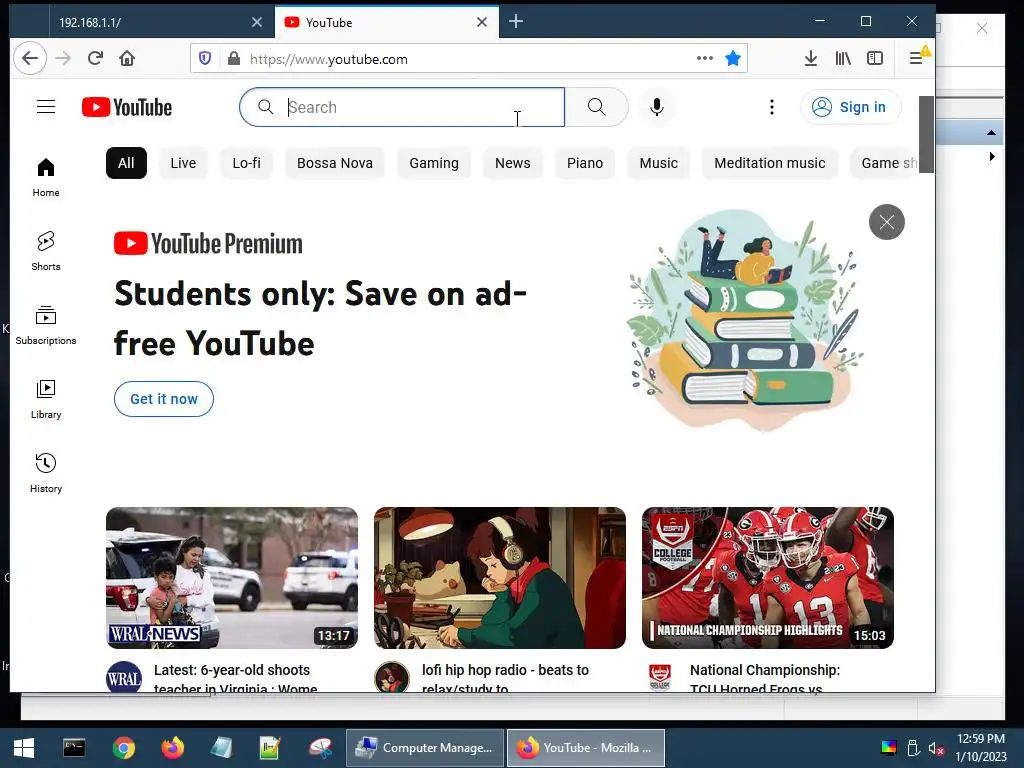Select the Live filter chip
The width and height of the screenshot is (1024, 768).
point(183,163)
